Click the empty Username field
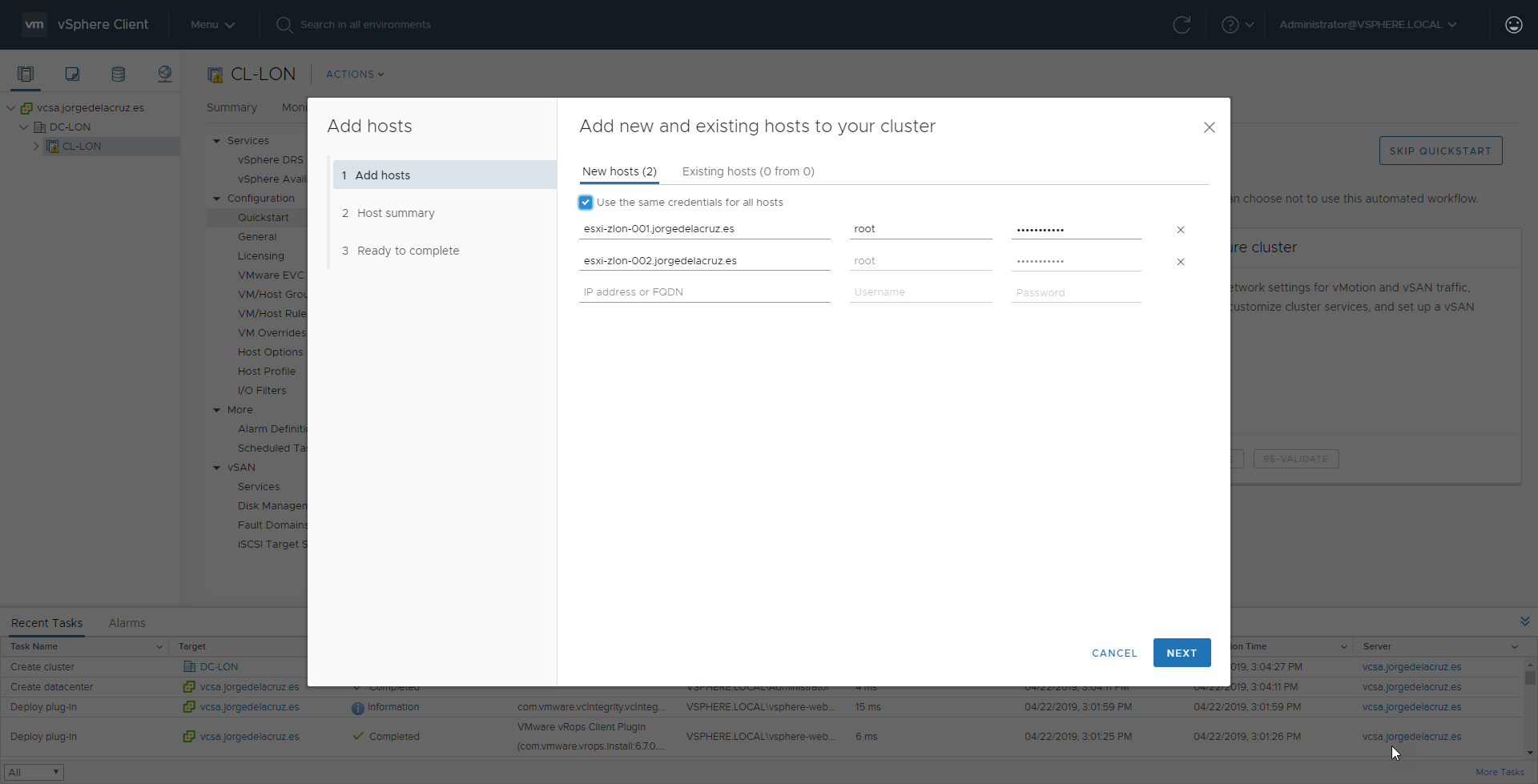 pyautogui.click(x=921, y=292)
